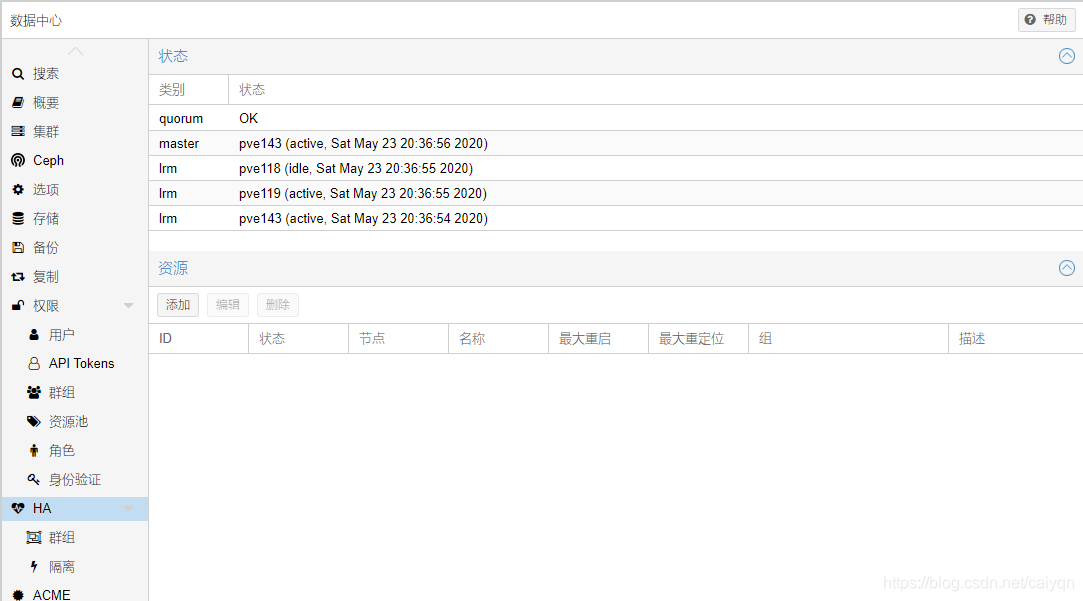1083x601 pixels.
Task: Select the lrm pve118 idle row
Action: pyautogui.click(x=616, y=168)
